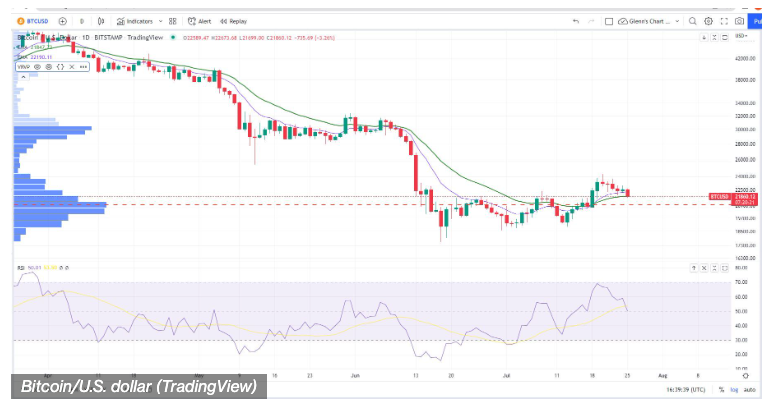769x408 pixels.
Task: Collapse the indicator legend chevron
Action: (x=23, y=77)
